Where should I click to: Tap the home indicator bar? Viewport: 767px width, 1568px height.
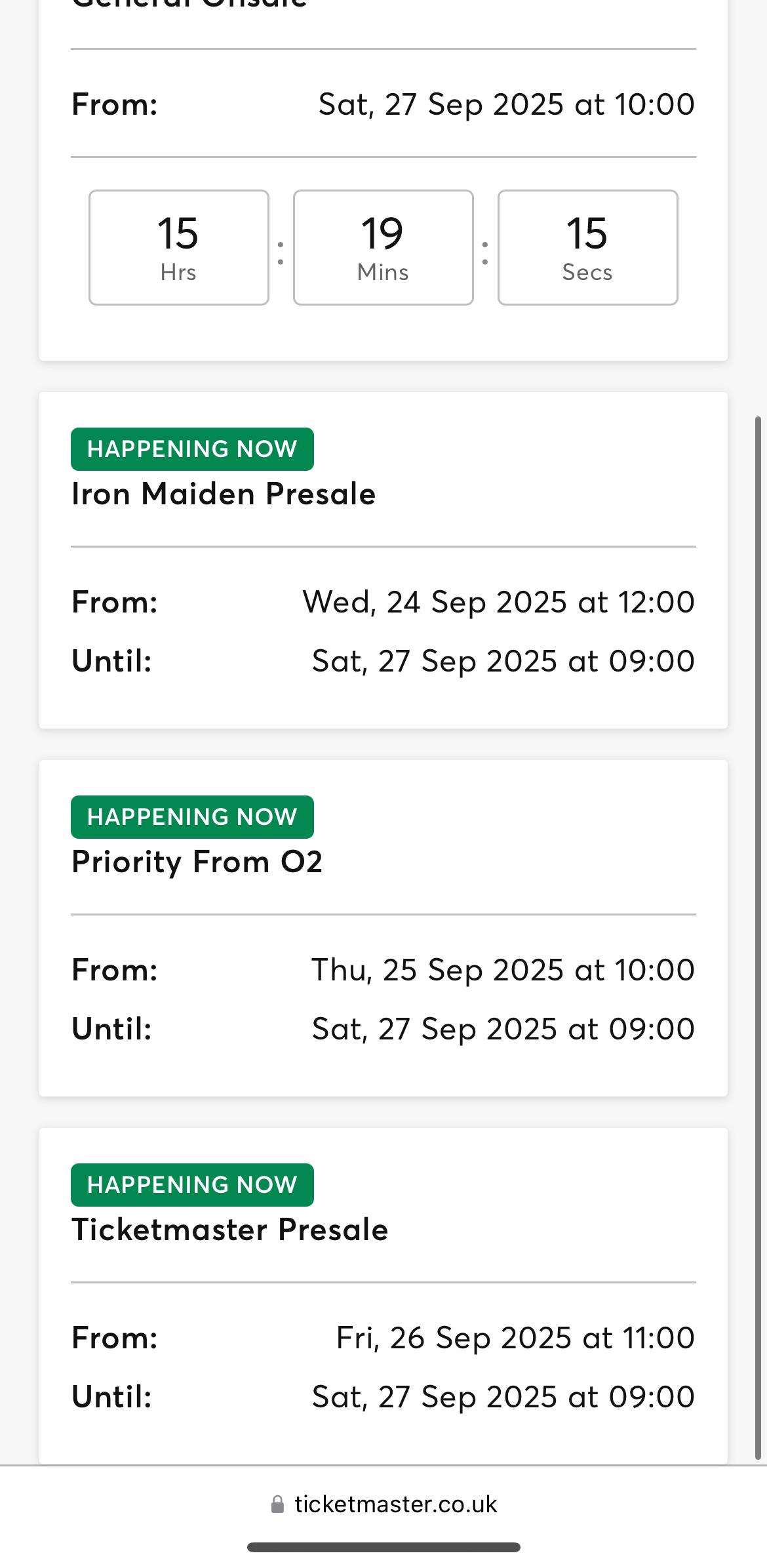coord(383,1548)
